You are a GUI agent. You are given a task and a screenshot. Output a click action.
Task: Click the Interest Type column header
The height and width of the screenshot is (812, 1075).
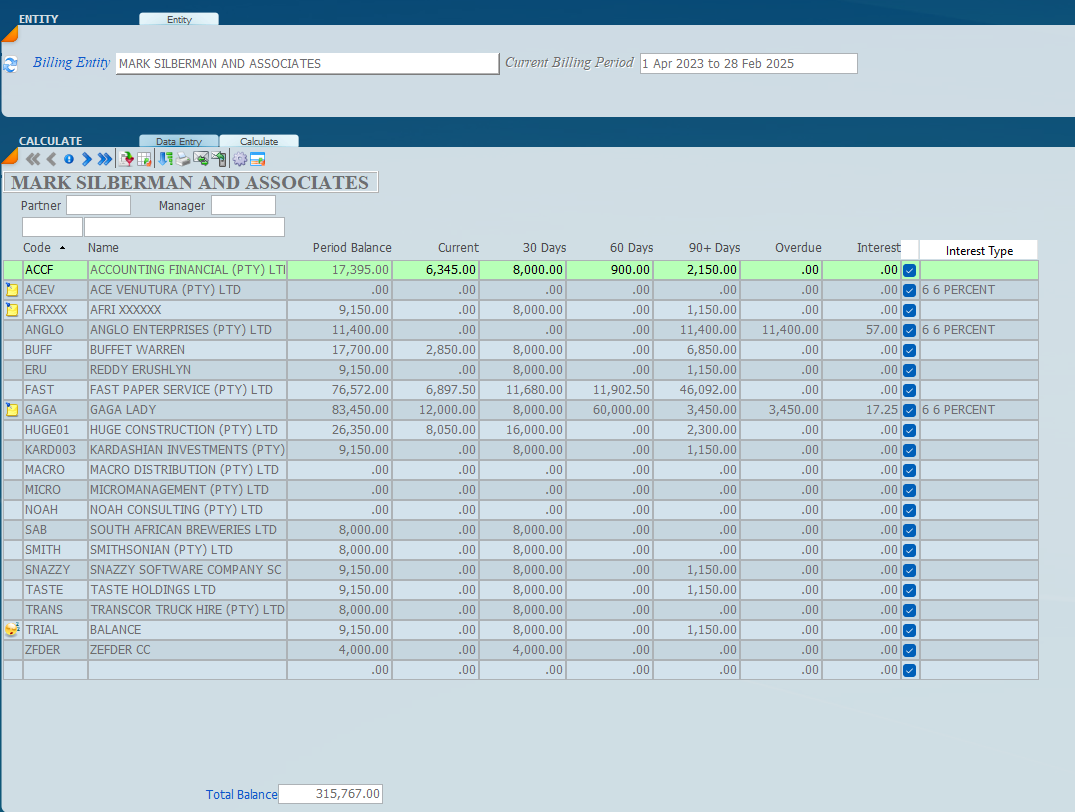click(x=978, y=251)
